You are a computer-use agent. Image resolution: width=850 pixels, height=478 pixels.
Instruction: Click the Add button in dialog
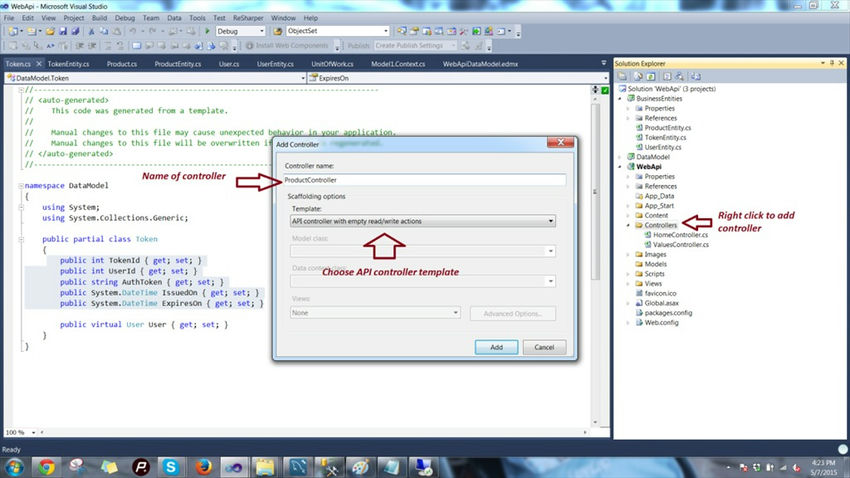(x=496, y=347)
